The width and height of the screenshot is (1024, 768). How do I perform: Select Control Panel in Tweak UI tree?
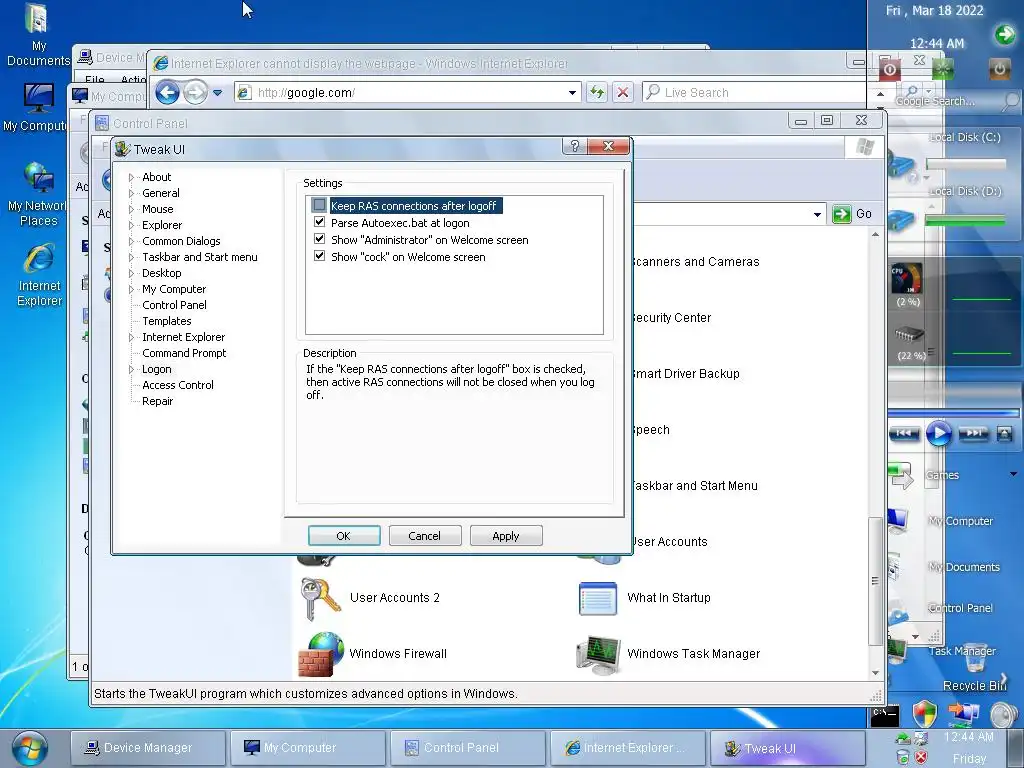point(174,305)
